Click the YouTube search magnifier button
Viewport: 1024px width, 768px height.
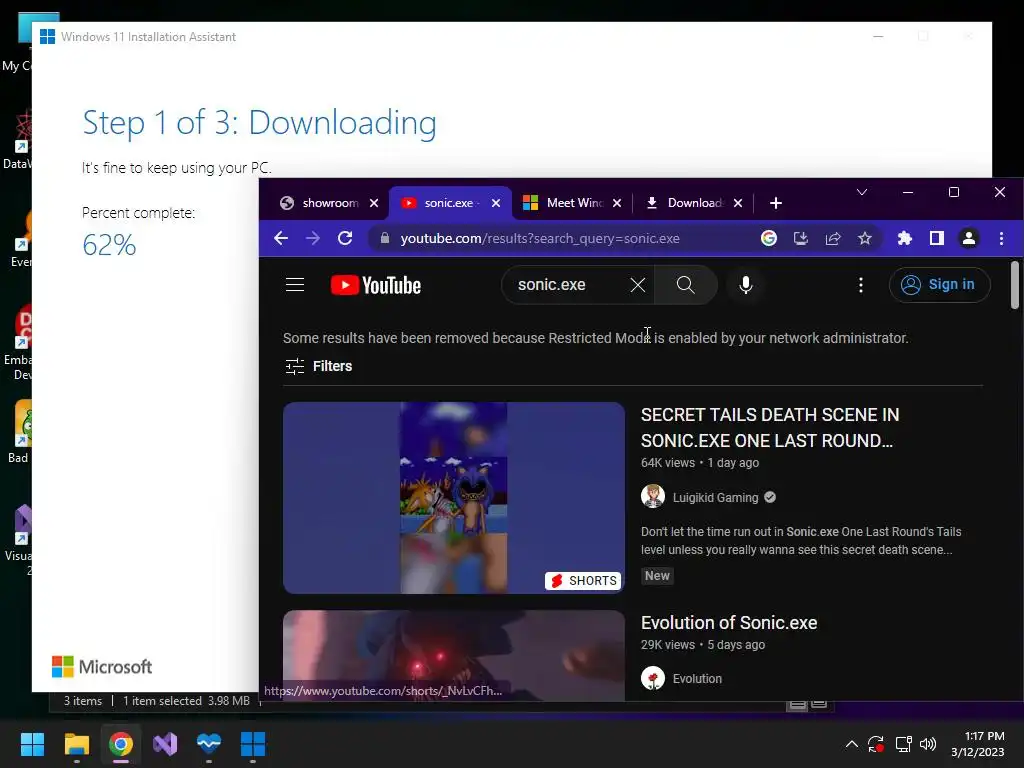coord(686,285)
